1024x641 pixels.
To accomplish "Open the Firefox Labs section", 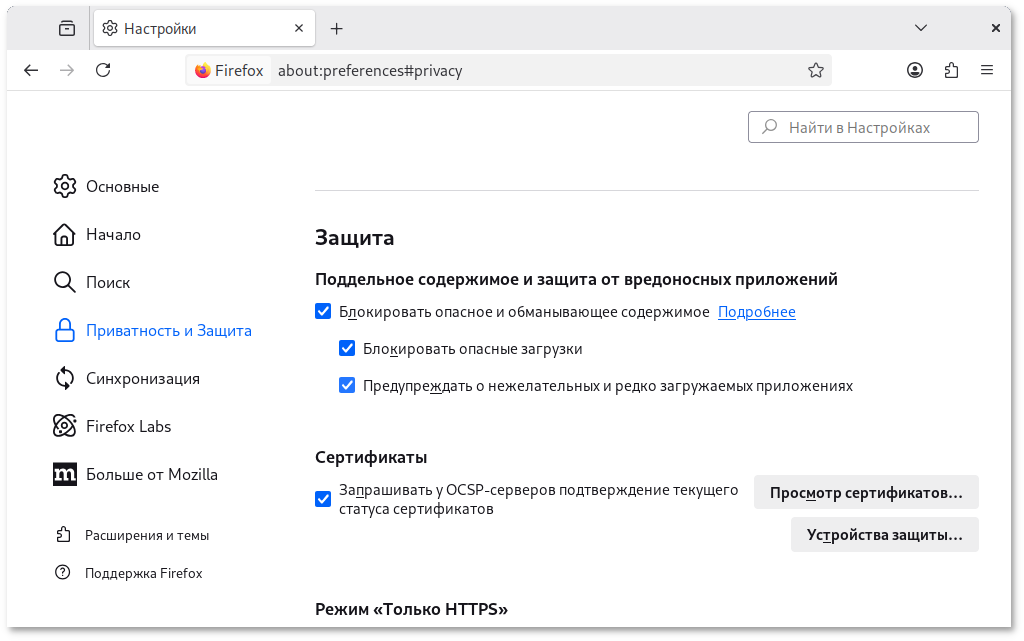I will pyautogui.click(x=128, y=426).
